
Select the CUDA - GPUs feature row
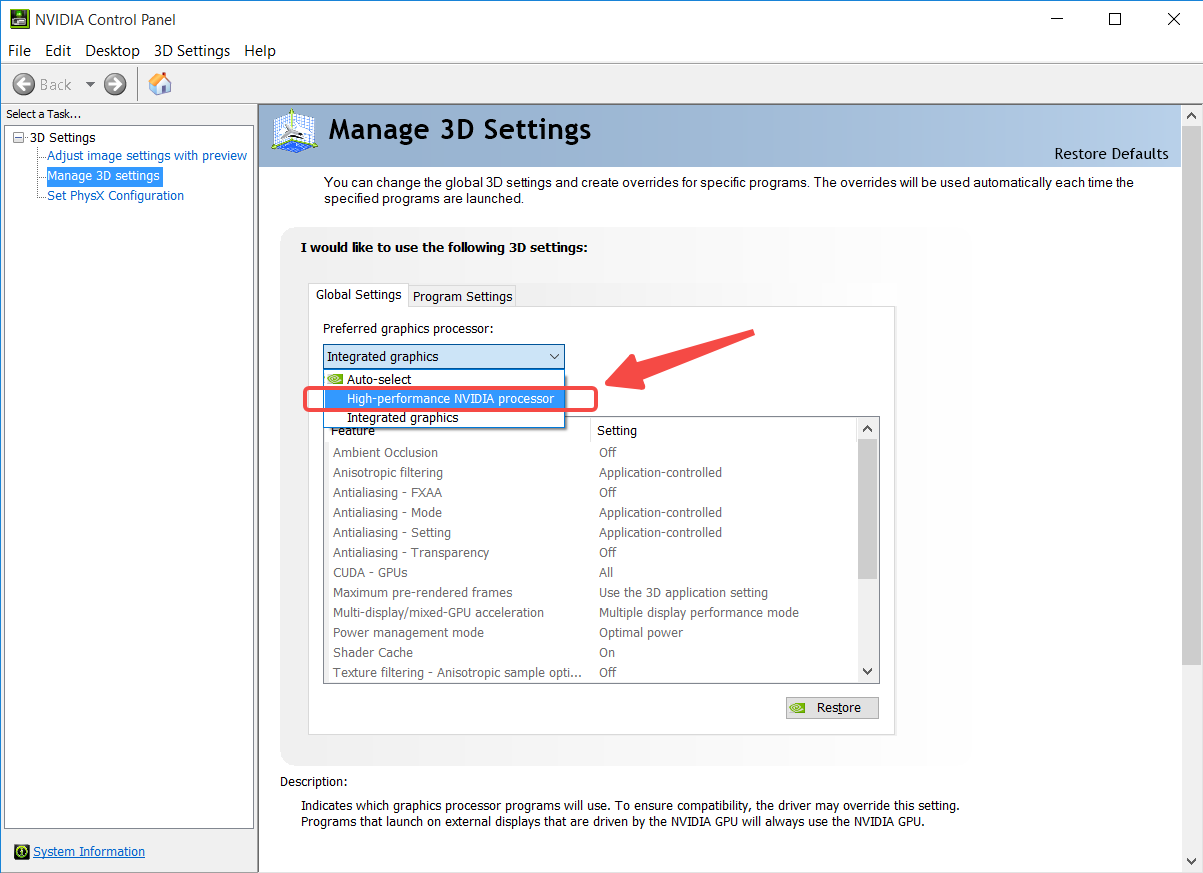(x=590, y=573)
